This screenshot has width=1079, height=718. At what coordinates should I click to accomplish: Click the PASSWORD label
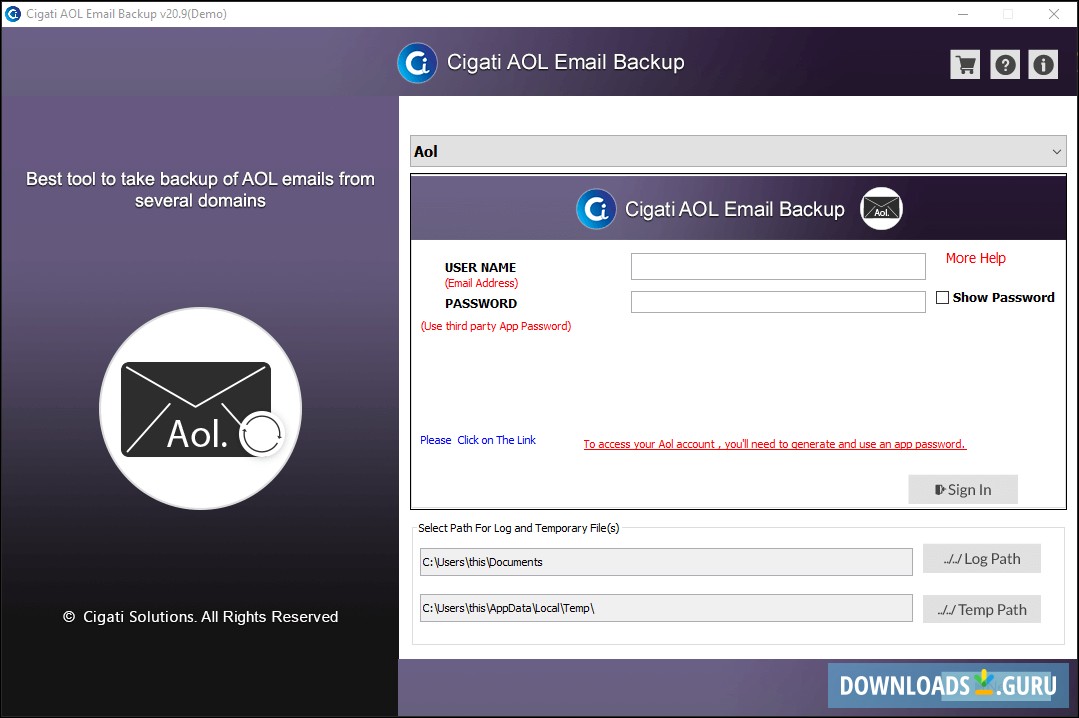point(481,304)
